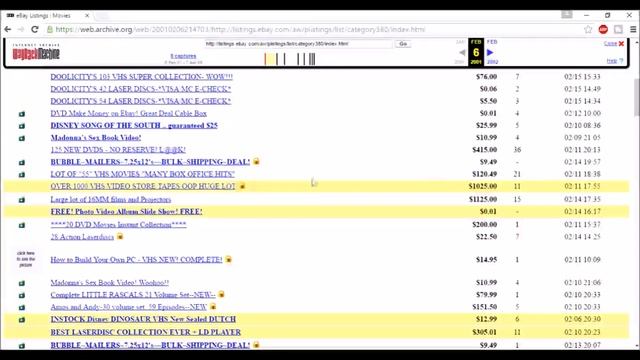Image resolution: width=640 pixels, height=360 pixels.
Task: Click the 'click here to see the picture' thumbnail
Action: (26, 259)
